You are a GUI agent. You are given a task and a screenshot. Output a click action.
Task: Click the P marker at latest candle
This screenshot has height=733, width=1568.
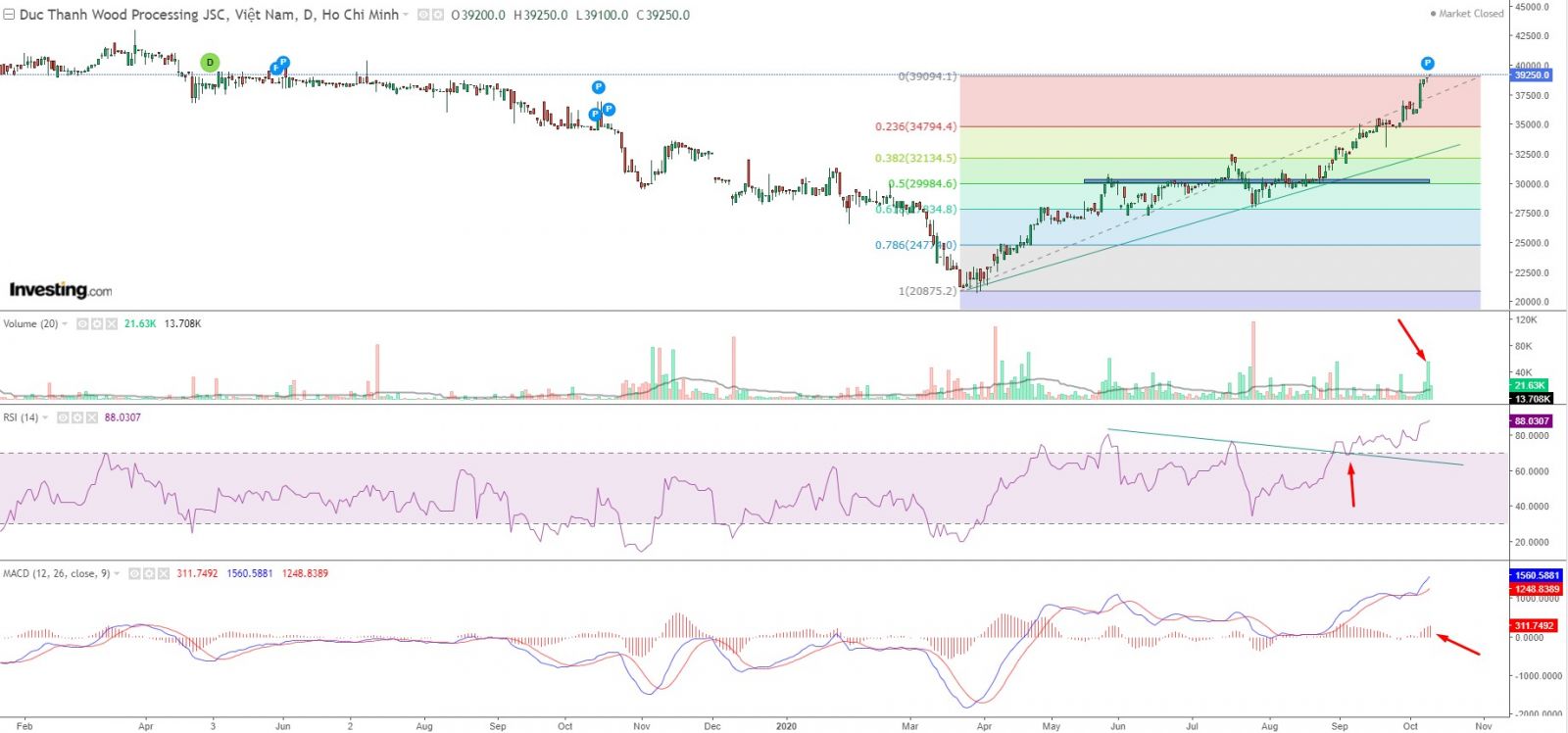1428,64
